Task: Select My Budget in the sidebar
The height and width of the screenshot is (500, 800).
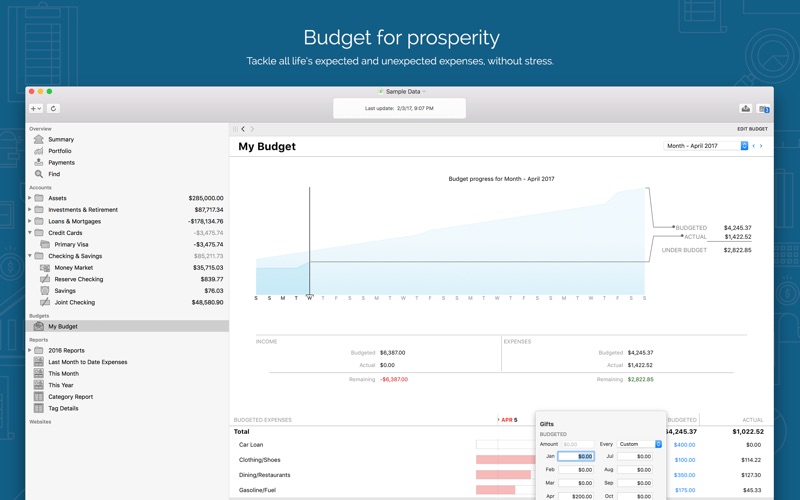Action: point(62,326)
